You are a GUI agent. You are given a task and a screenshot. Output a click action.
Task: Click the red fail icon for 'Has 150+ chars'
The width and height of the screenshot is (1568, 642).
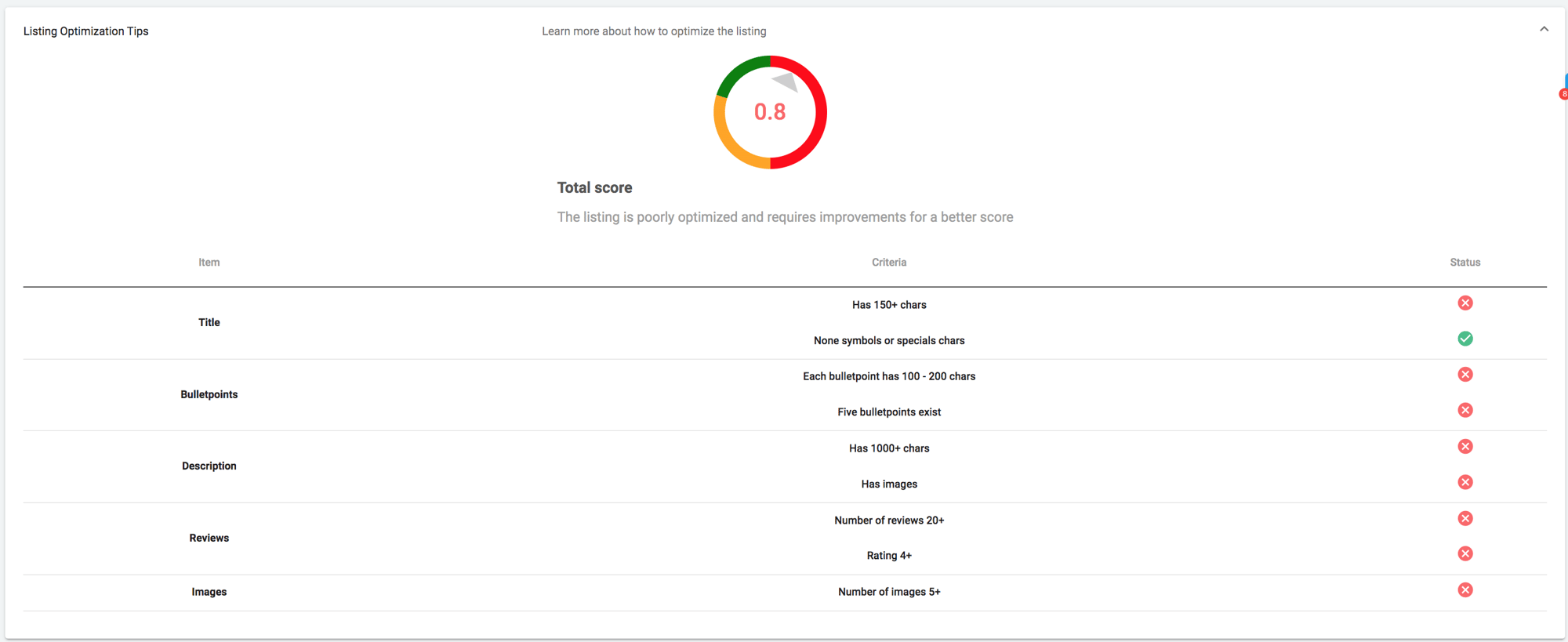point(1465,303)
